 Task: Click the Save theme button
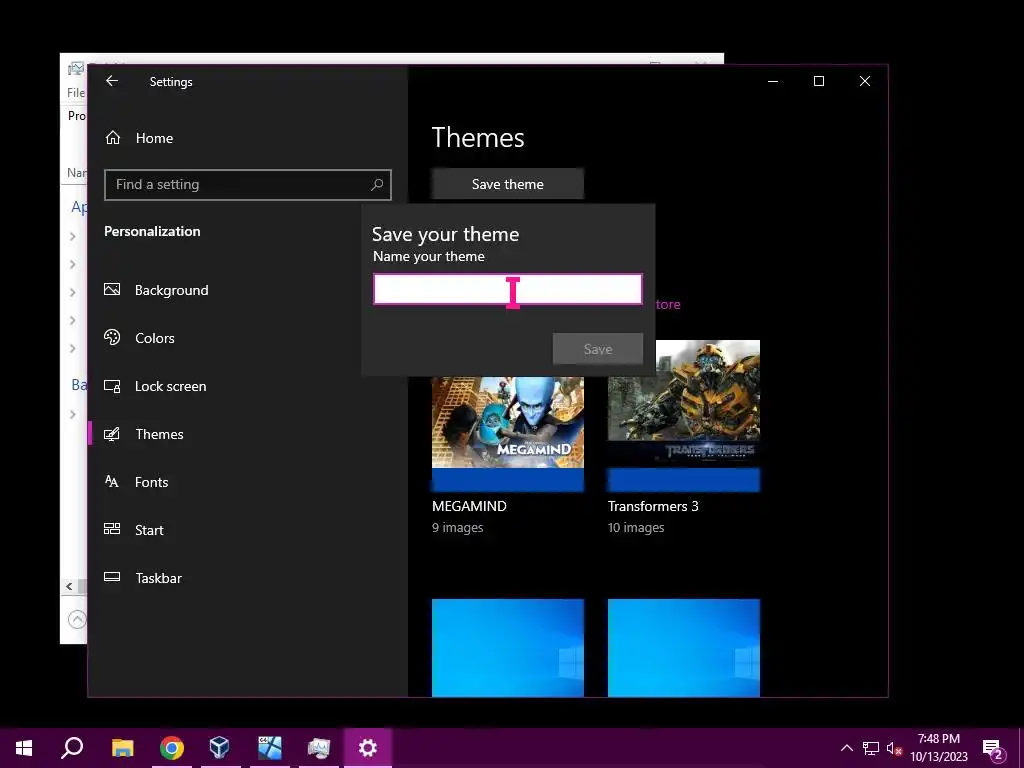click(507, 184)
